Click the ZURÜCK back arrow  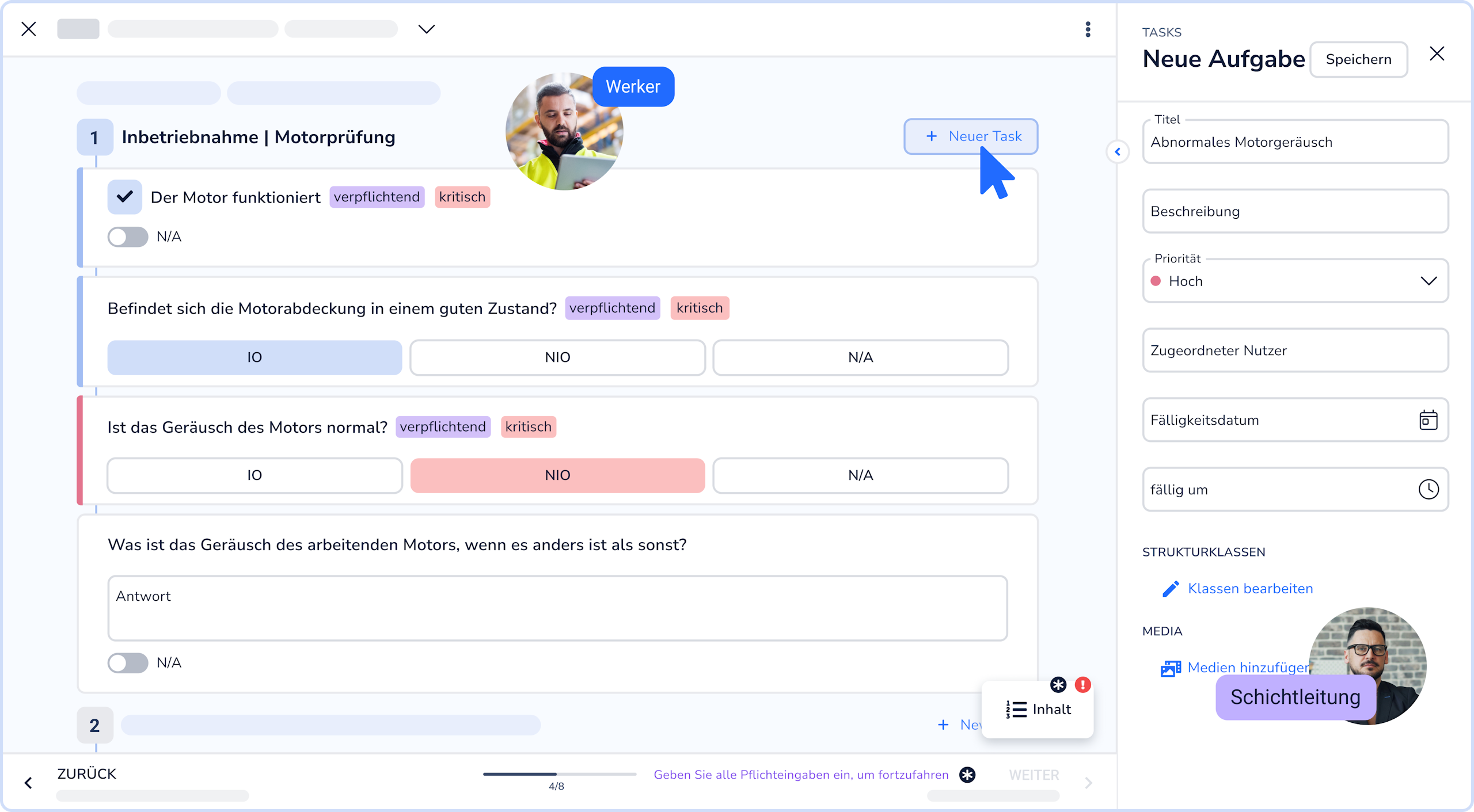pos(28,783)
